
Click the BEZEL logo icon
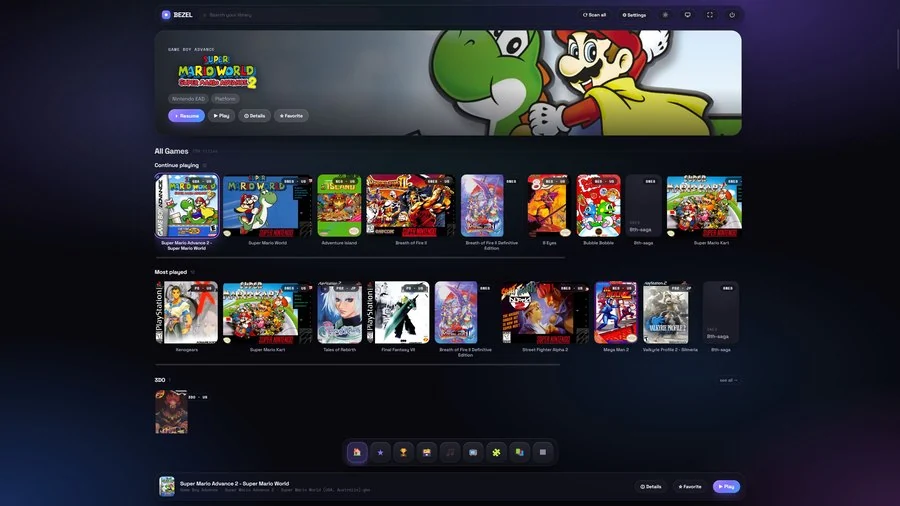click(166, 15)
